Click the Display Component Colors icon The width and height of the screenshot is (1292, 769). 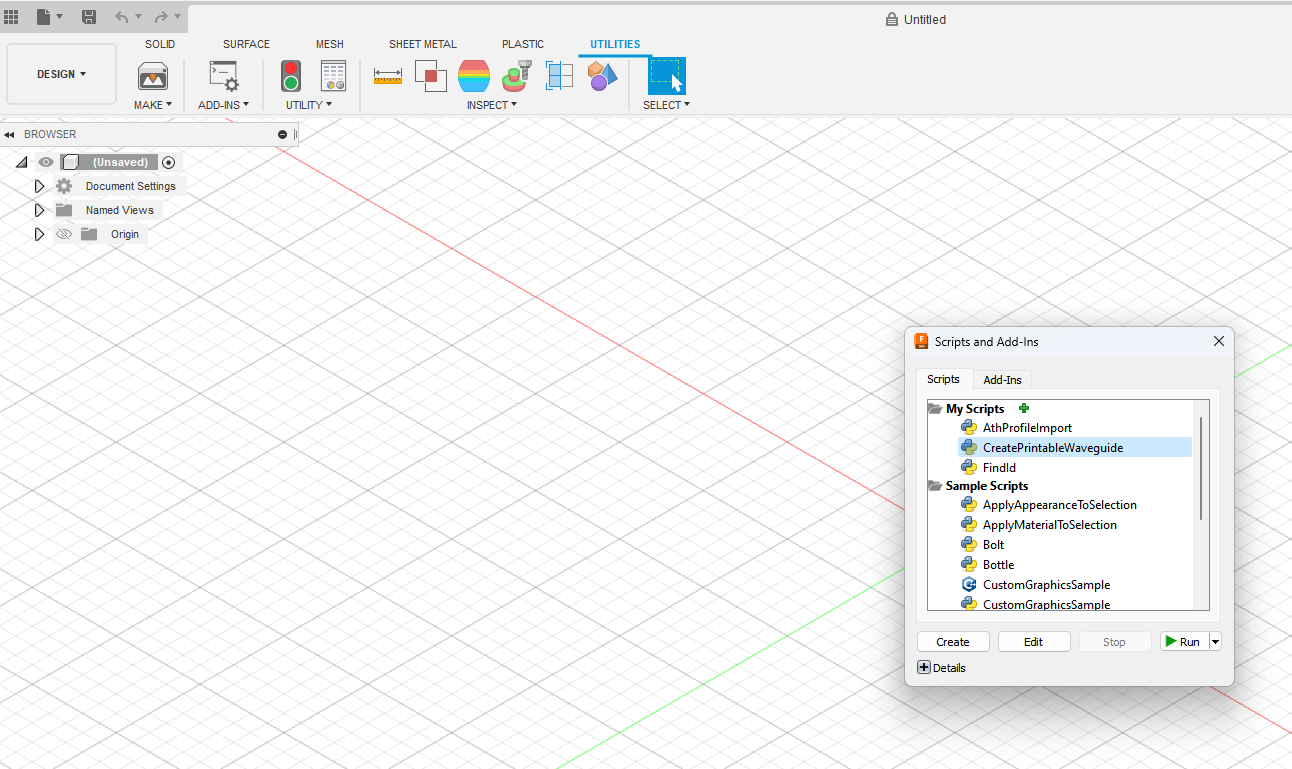[x=602, y=76]
